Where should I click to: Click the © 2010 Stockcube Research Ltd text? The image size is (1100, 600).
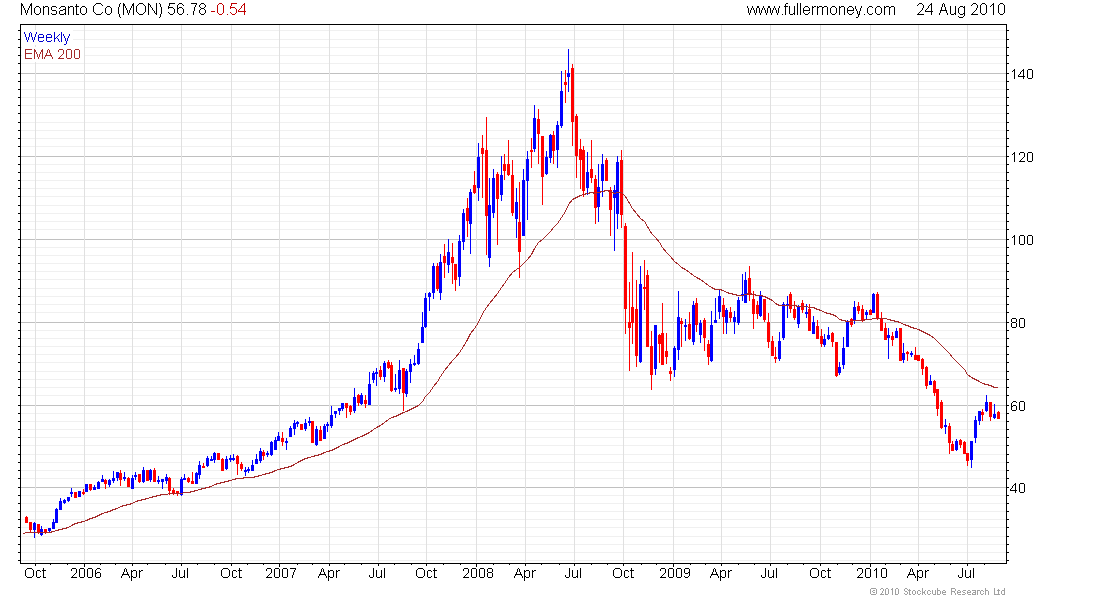[x=937, y=592]
